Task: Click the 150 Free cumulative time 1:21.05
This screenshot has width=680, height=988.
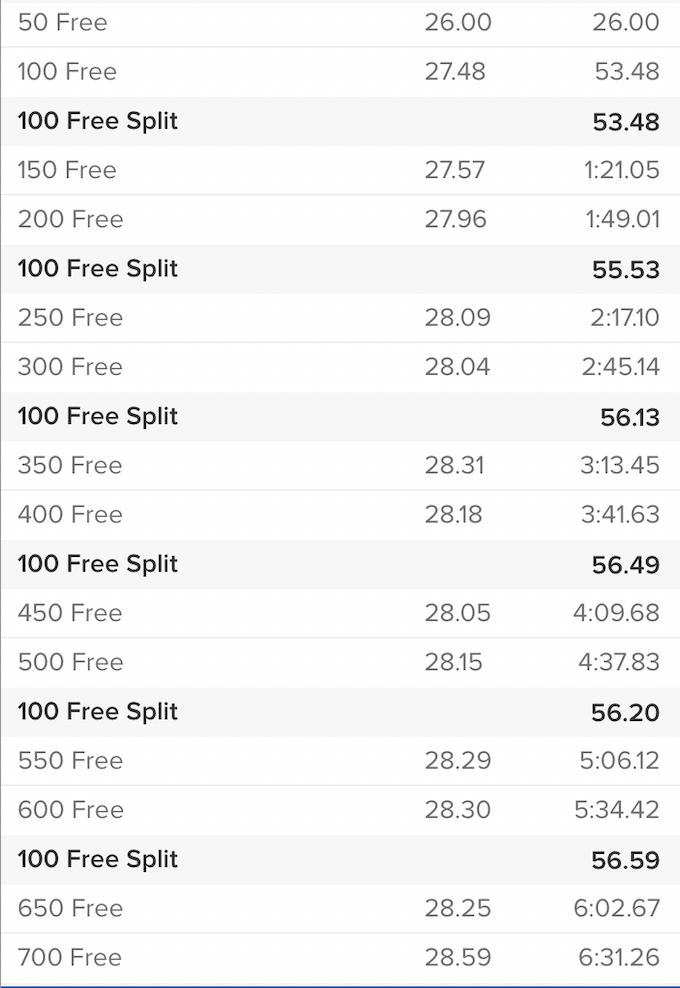Action: (621, 170)
